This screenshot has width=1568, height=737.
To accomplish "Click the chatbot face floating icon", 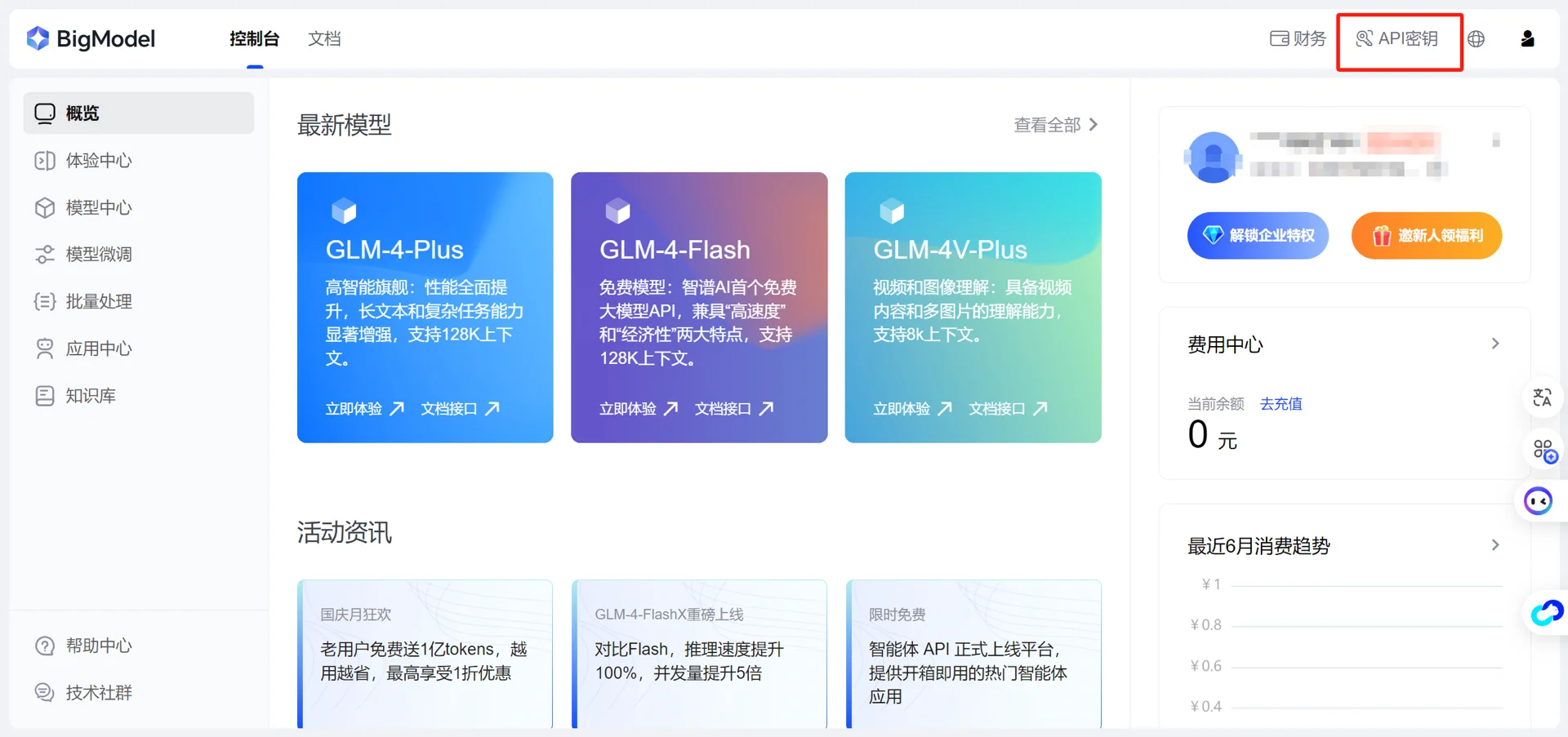I will 1539,500.
